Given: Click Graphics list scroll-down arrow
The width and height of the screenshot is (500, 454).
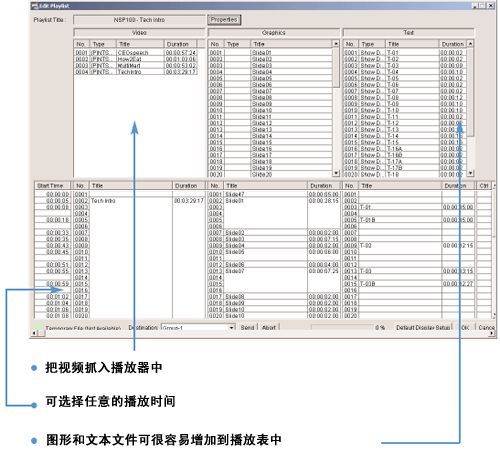Looking at the screenshot, I should (x=336, y=173).
